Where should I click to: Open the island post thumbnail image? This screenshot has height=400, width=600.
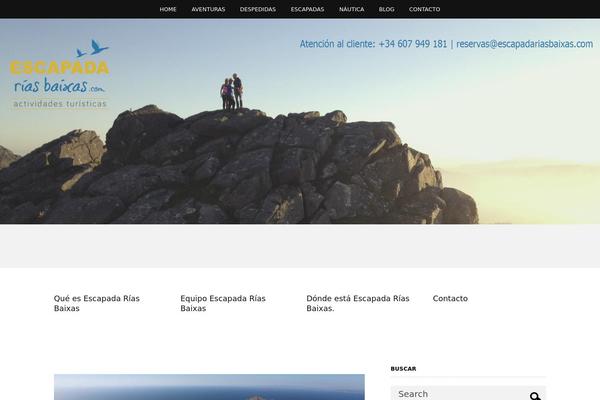[x=209, y=387]
